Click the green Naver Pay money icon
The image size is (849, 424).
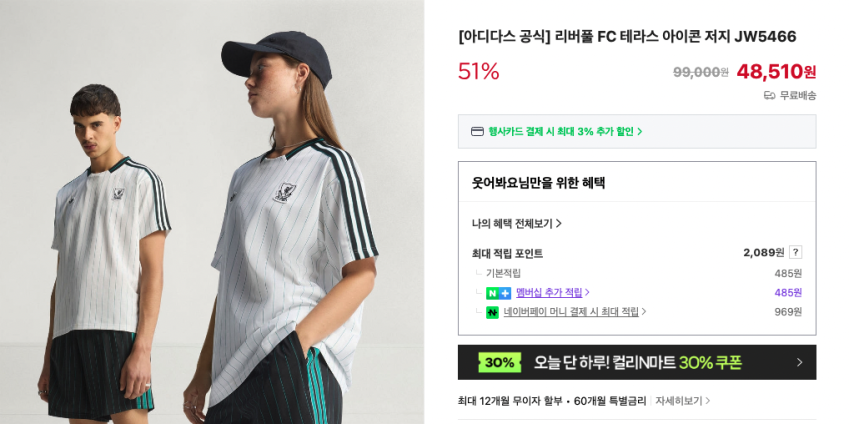[x=492, y=312]
